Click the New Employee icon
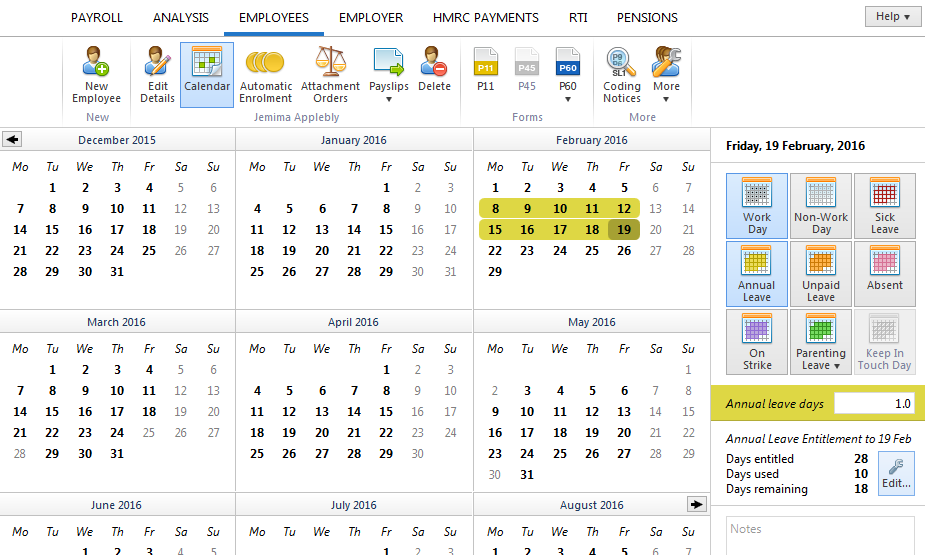925x555 pixels. [96, 62]
